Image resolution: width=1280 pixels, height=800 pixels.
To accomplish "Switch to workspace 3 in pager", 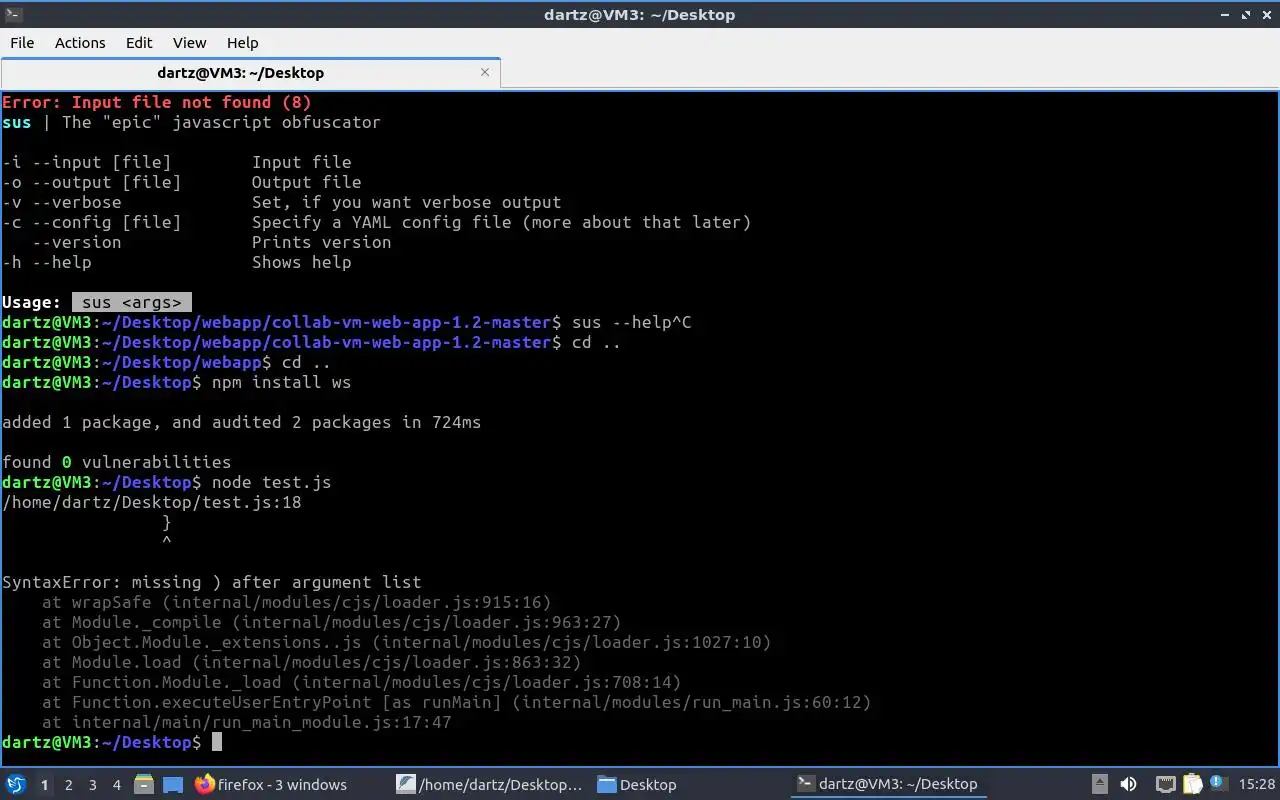I will pyautogui.click(x=93, y=785).
